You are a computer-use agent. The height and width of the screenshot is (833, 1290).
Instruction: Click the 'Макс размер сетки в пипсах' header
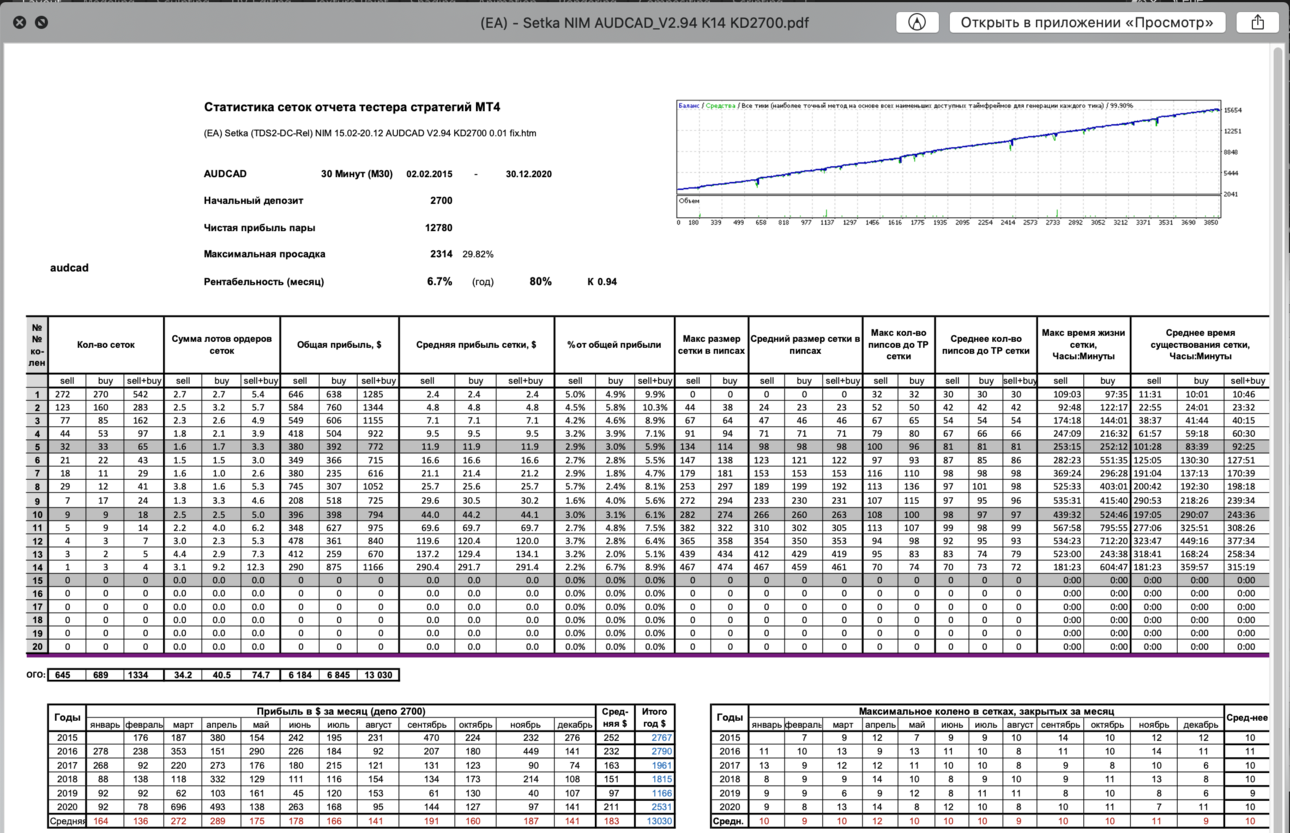pyautogui.click(x=711, y=344)
